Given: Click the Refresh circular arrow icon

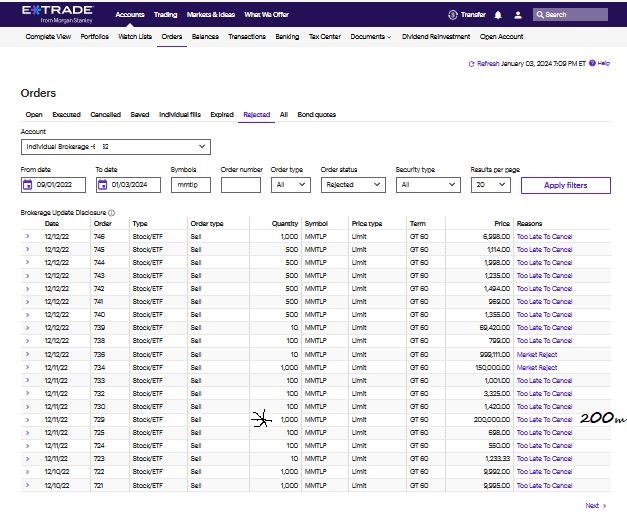Looking at the screenshot, I should 471,64.
